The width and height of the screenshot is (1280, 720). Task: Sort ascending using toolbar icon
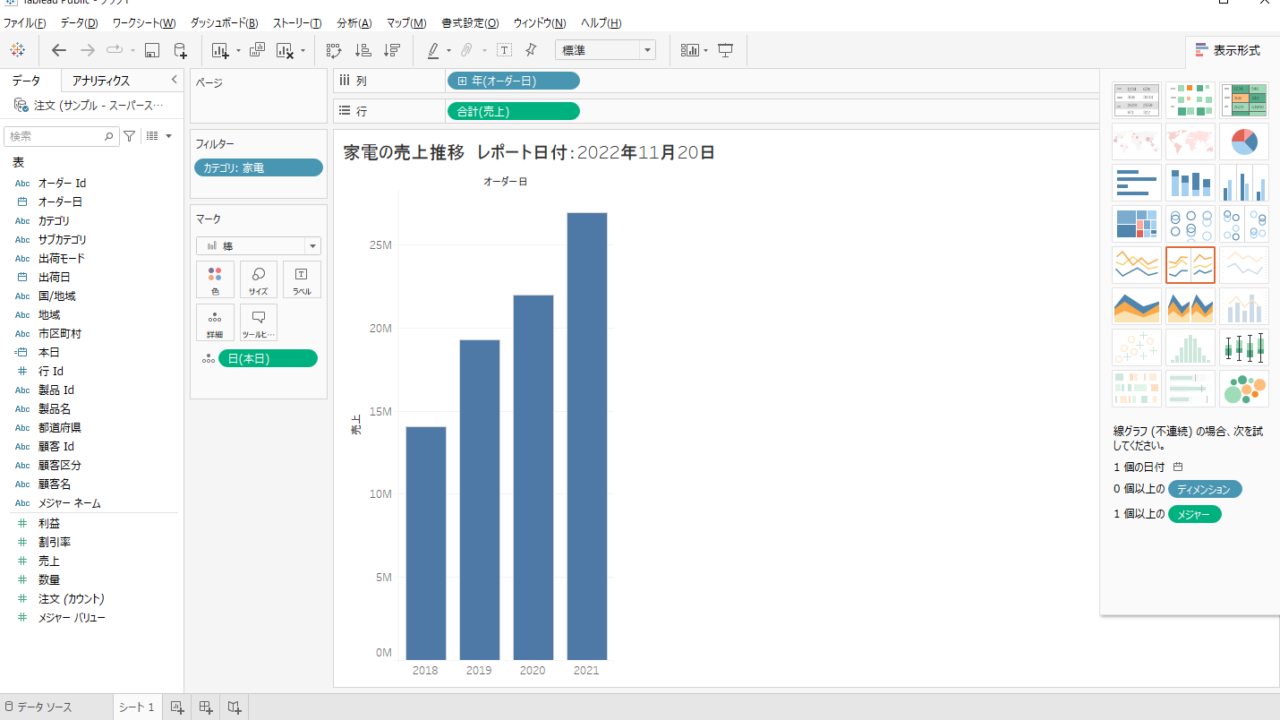[364, 50]
